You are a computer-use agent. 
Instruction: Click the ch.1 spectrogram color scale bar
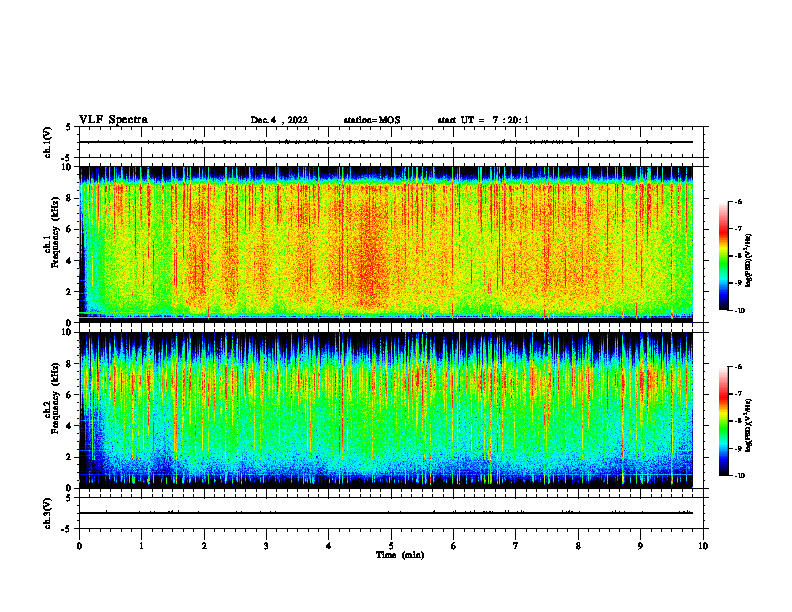click(x=723, y=256)
